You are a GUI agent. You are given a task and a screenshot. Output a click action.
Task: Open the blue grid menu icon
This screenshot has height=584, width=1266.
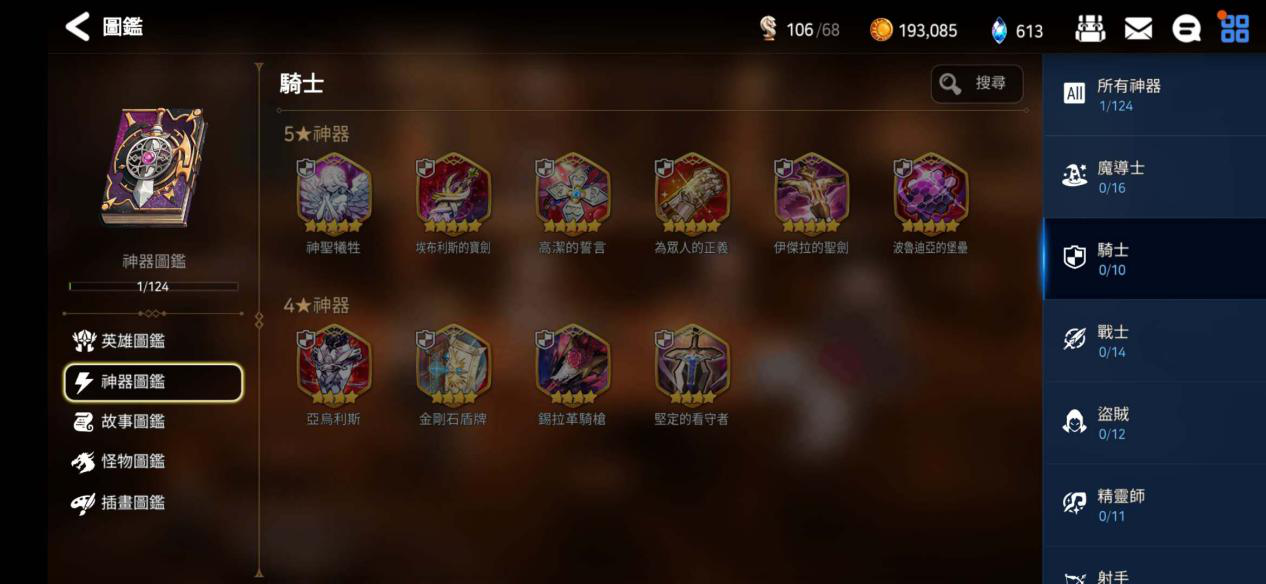click(1235, 28)
